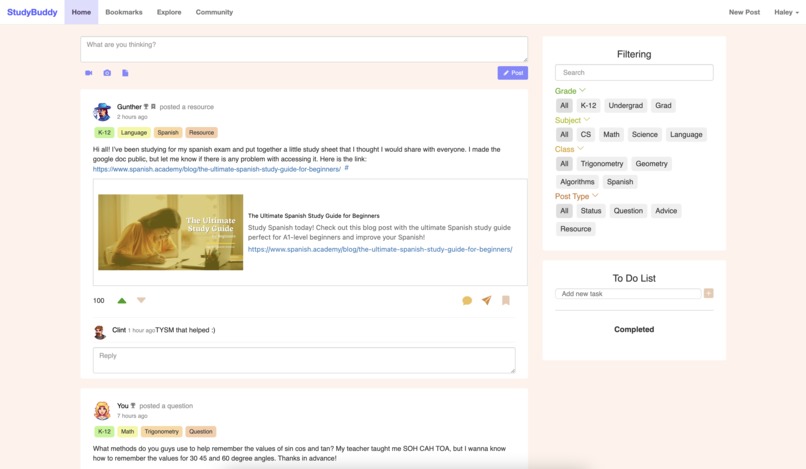Click the Filtering Search field

click(x=634, y=73)
